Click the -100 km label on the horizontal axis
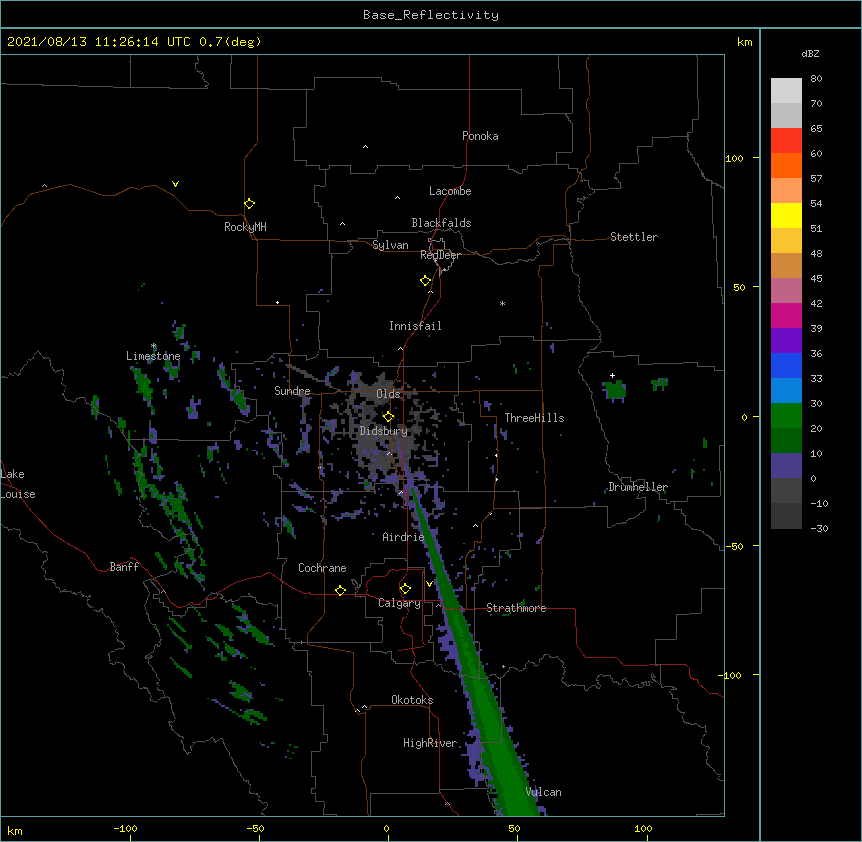 pyautogui.click(x=125, y=828)
